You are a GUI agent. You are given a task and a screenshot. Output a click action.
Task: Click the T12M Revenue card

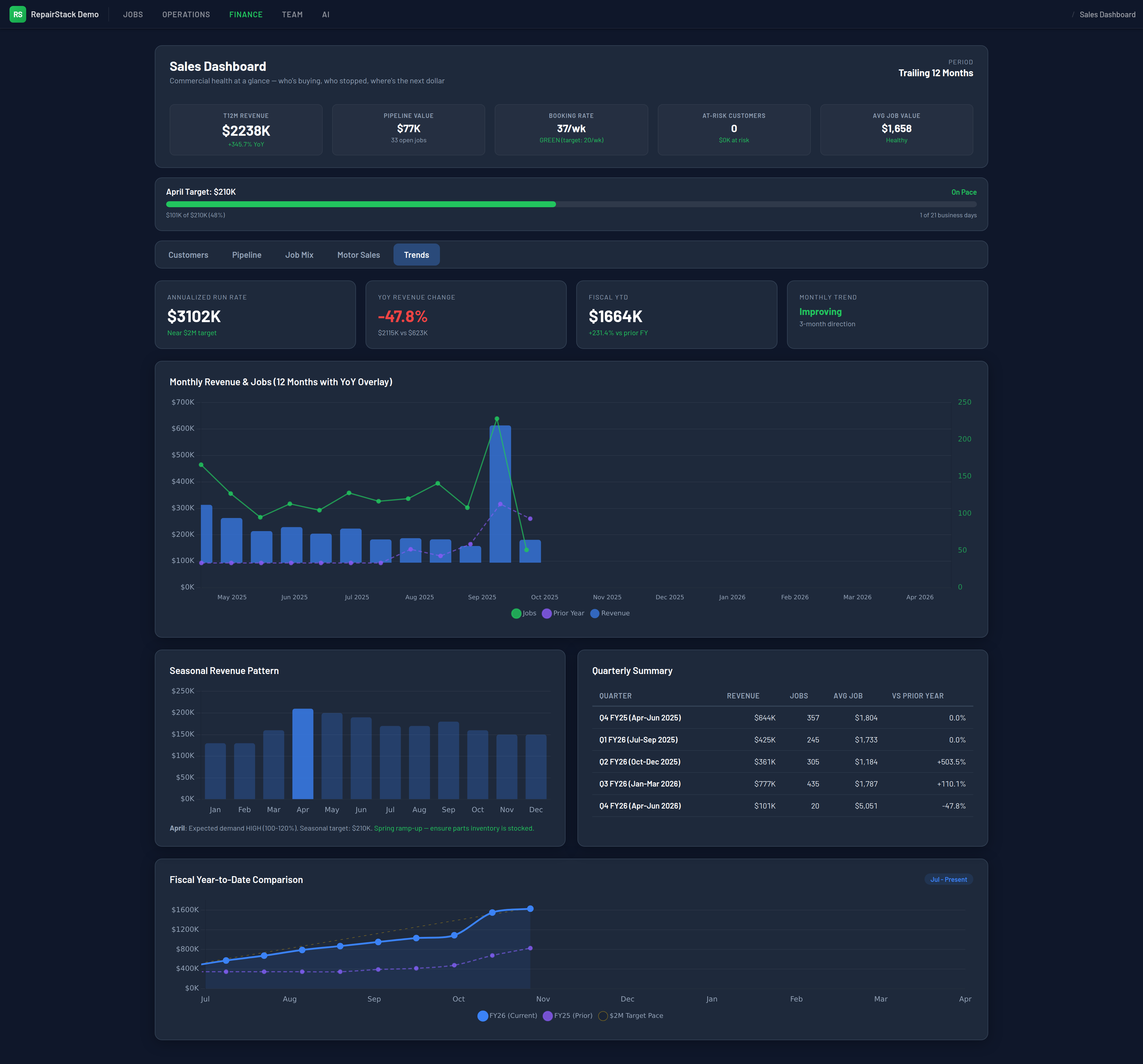tap(246, 130)
